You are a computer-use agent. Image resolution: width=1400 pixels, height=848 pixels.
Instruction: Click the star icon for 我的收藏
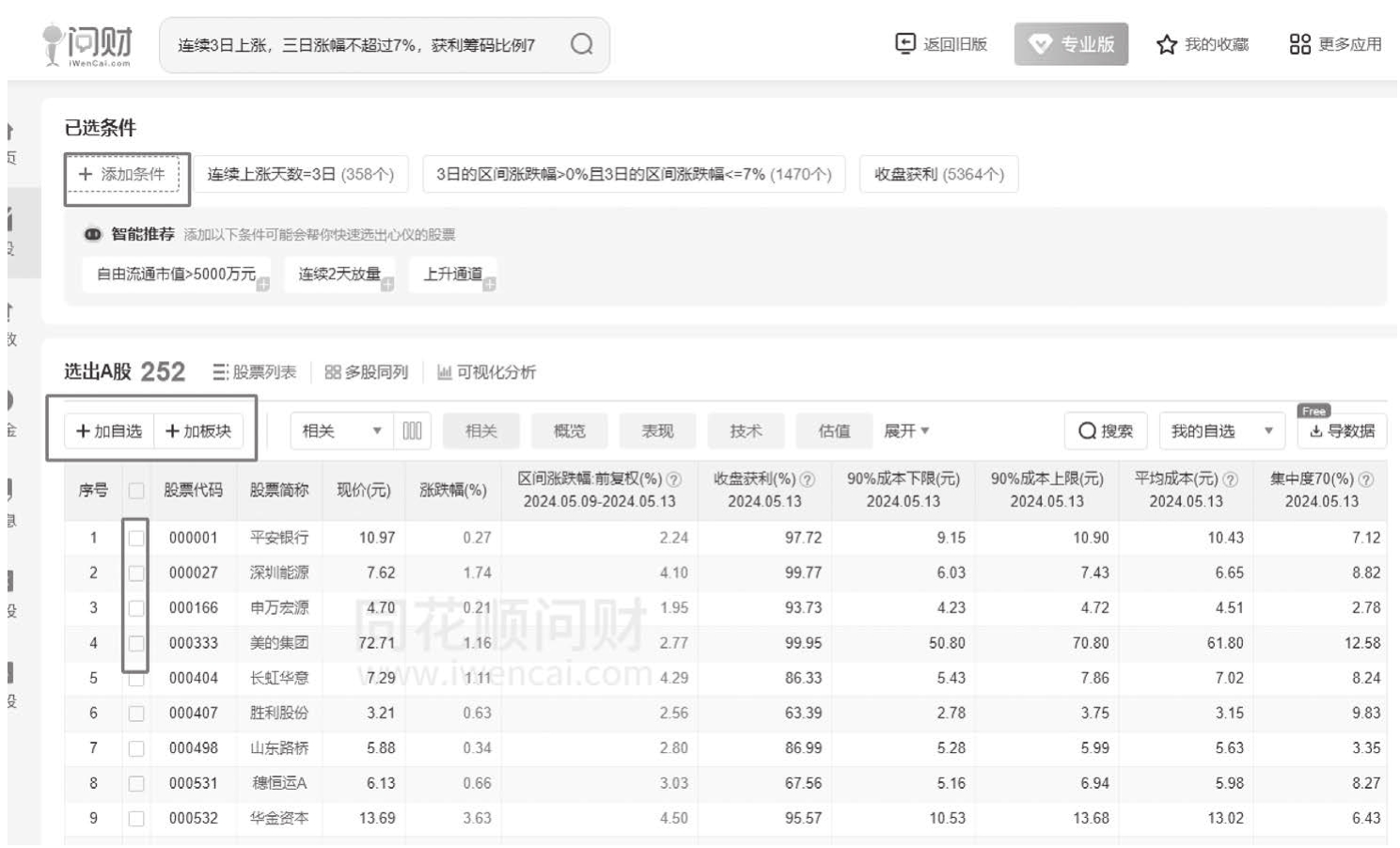point(1167,44)
